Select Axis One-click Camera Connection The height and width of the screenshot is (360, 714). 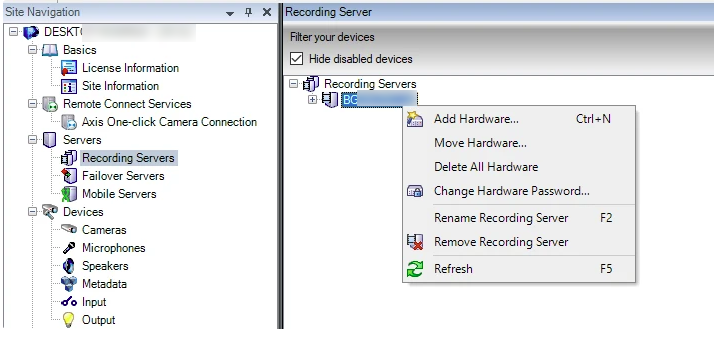pos(169,122)
